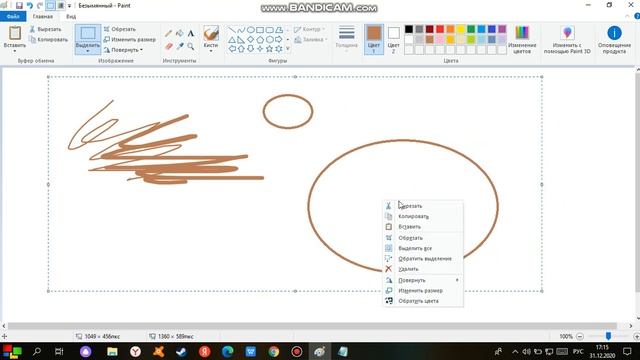
Task: Choose the triangle shape
Action: pyautogui.click(x=232, y=40)
